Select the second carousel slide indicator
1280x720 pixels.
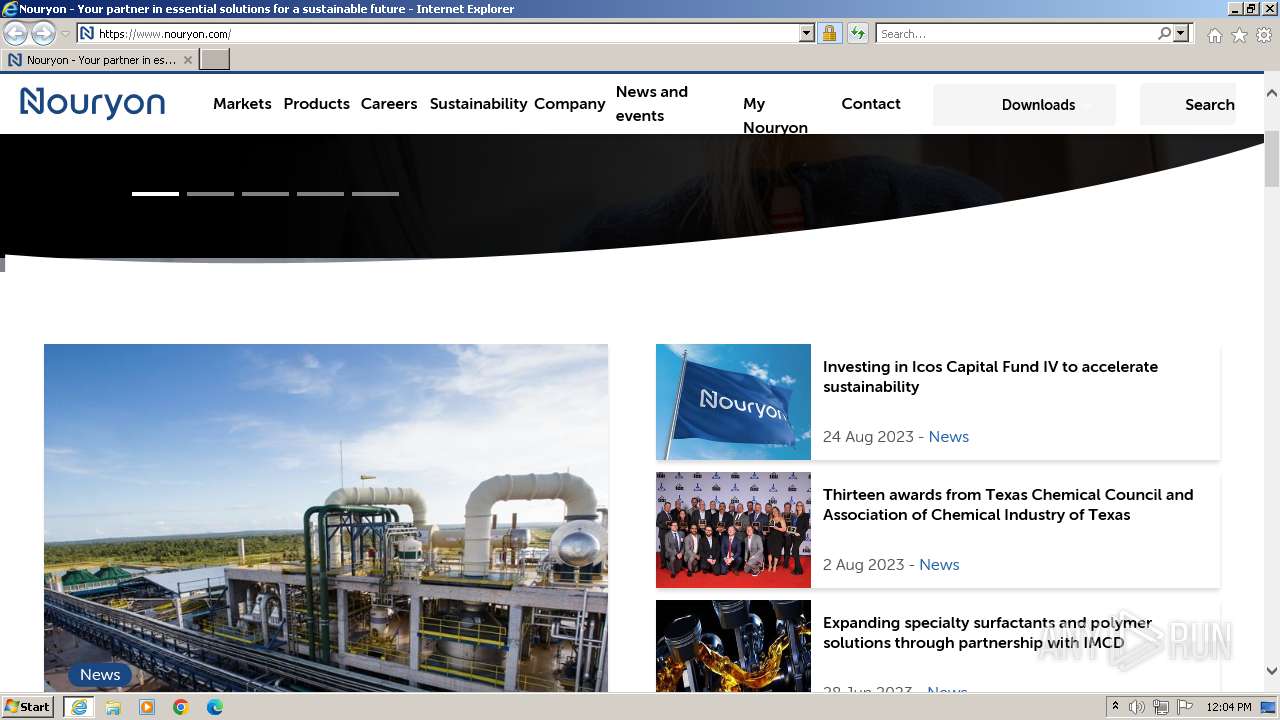pos(210,194)
